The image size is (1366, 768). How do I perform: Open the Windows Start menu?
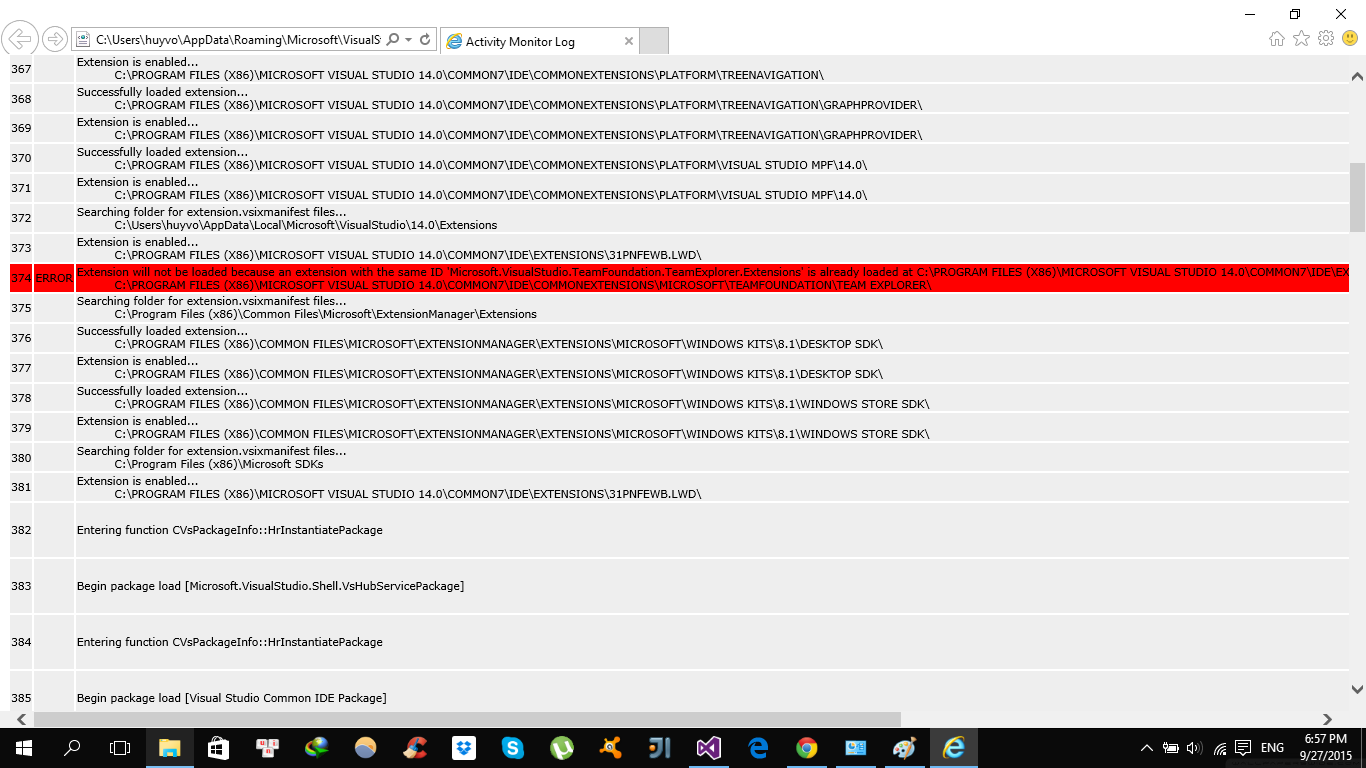tap(24, 748)
